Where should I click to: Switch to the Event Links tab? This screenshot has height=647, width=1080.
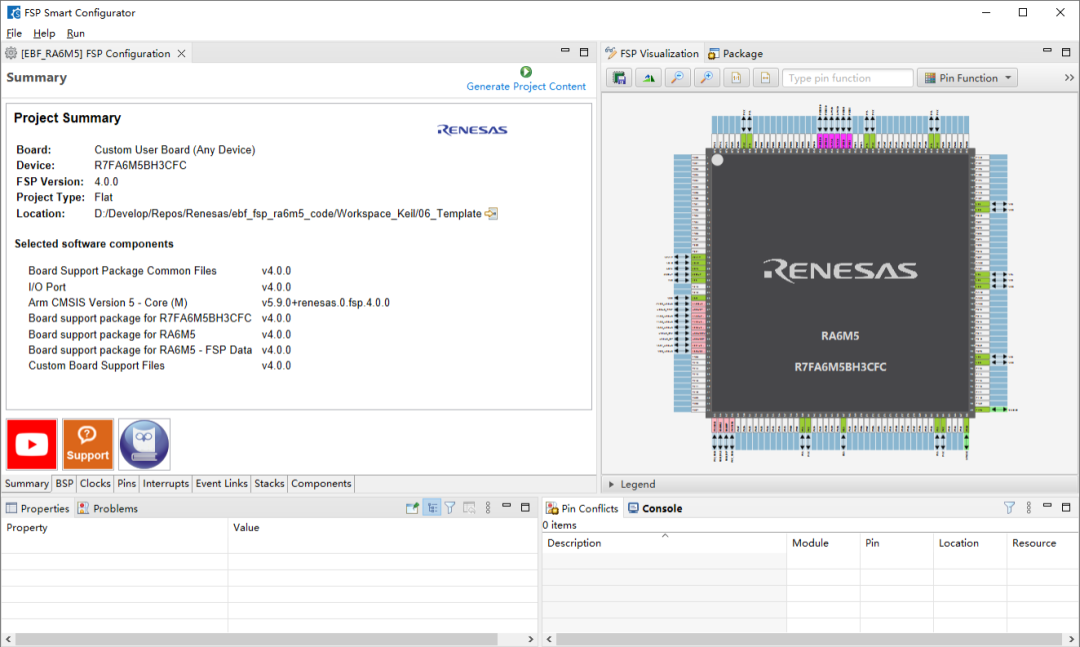[222, 484]
